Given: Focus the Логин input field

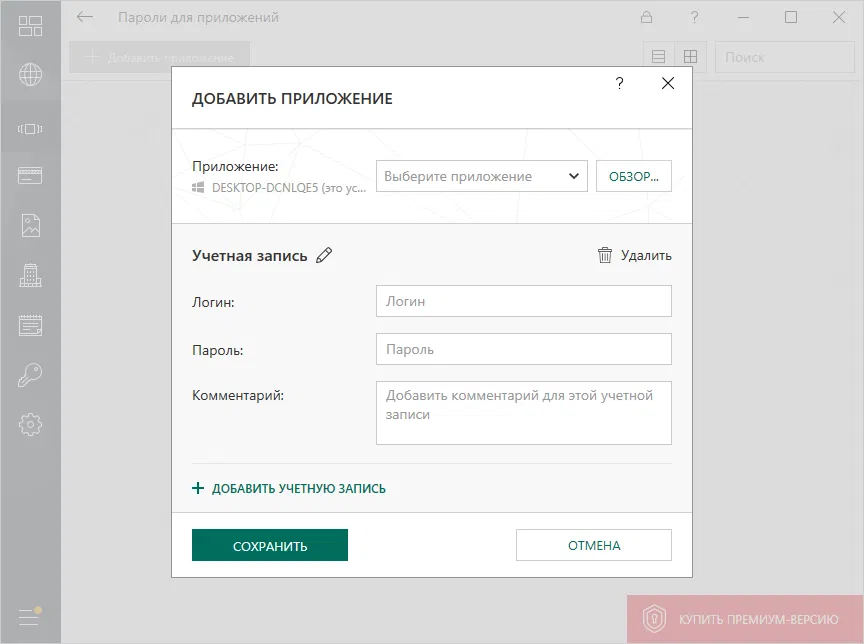Looking at the screenshot, I should 523,300.
